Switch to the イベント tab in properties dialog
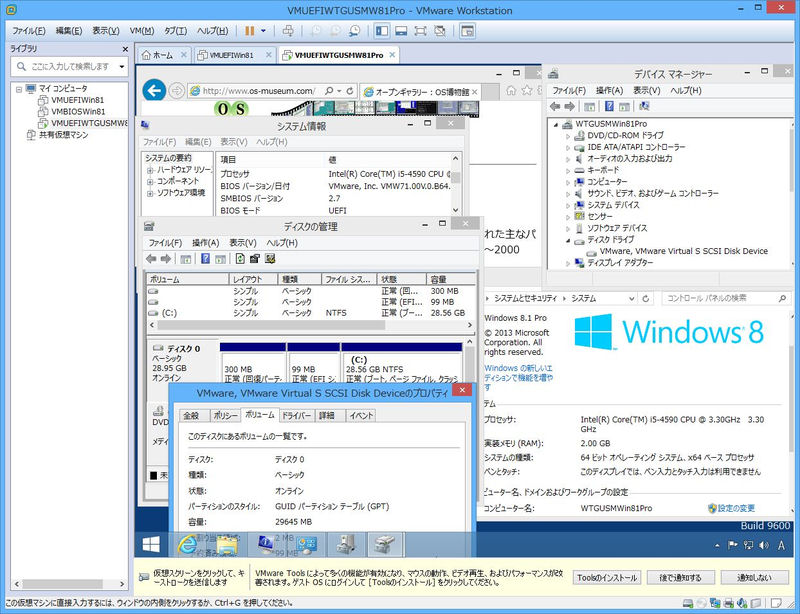This screenshot has width=800, height=614. pos(361,415)
